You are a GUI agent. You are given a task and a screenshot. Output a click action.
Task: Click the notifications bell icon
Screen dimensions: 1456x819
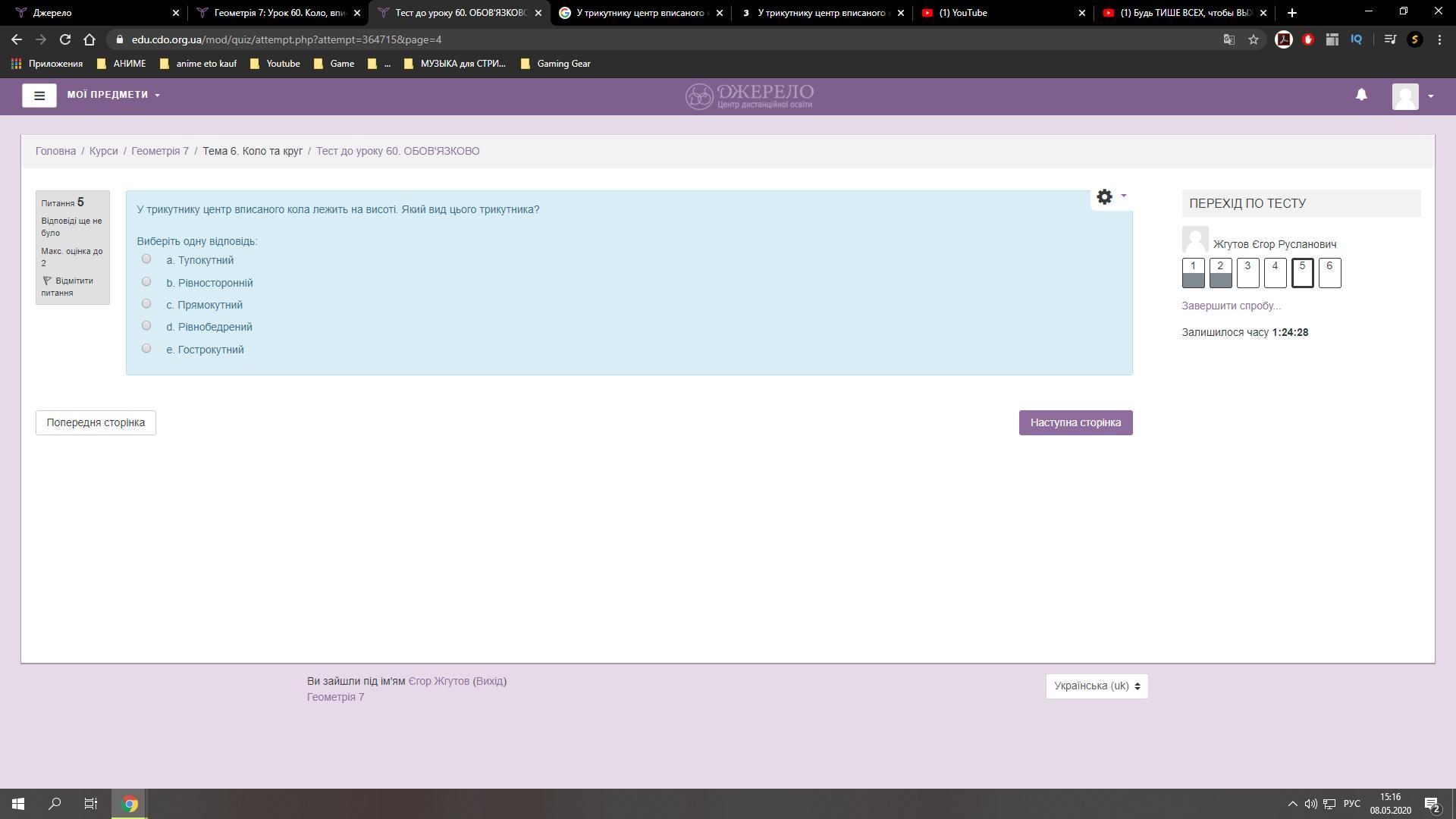click(1361, 95)
